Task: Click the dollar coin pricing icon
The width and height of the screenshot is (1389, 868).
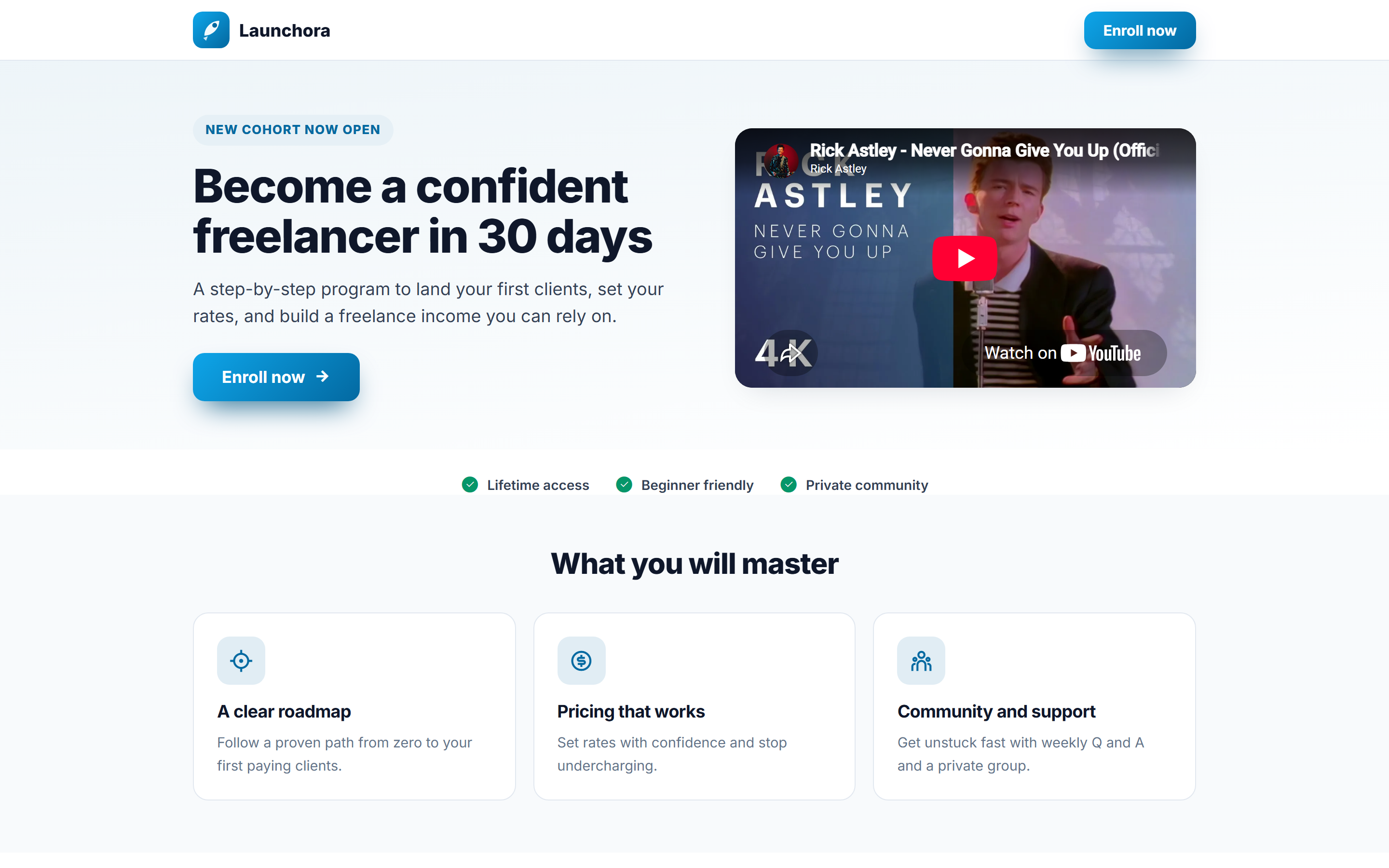Action: click(x=582, y=660)
